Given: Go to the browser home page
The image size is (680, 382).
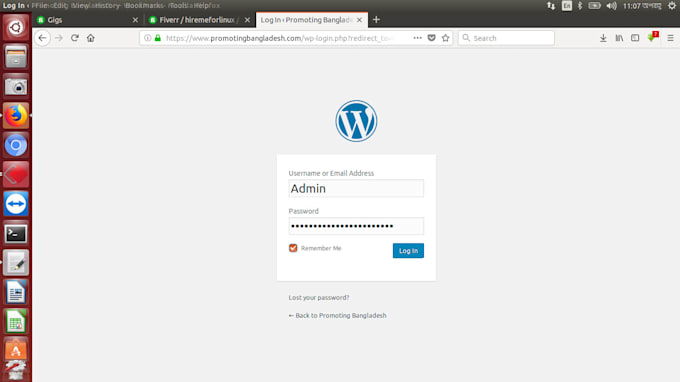Looking at the screenshot, I should tap(90, 38).
